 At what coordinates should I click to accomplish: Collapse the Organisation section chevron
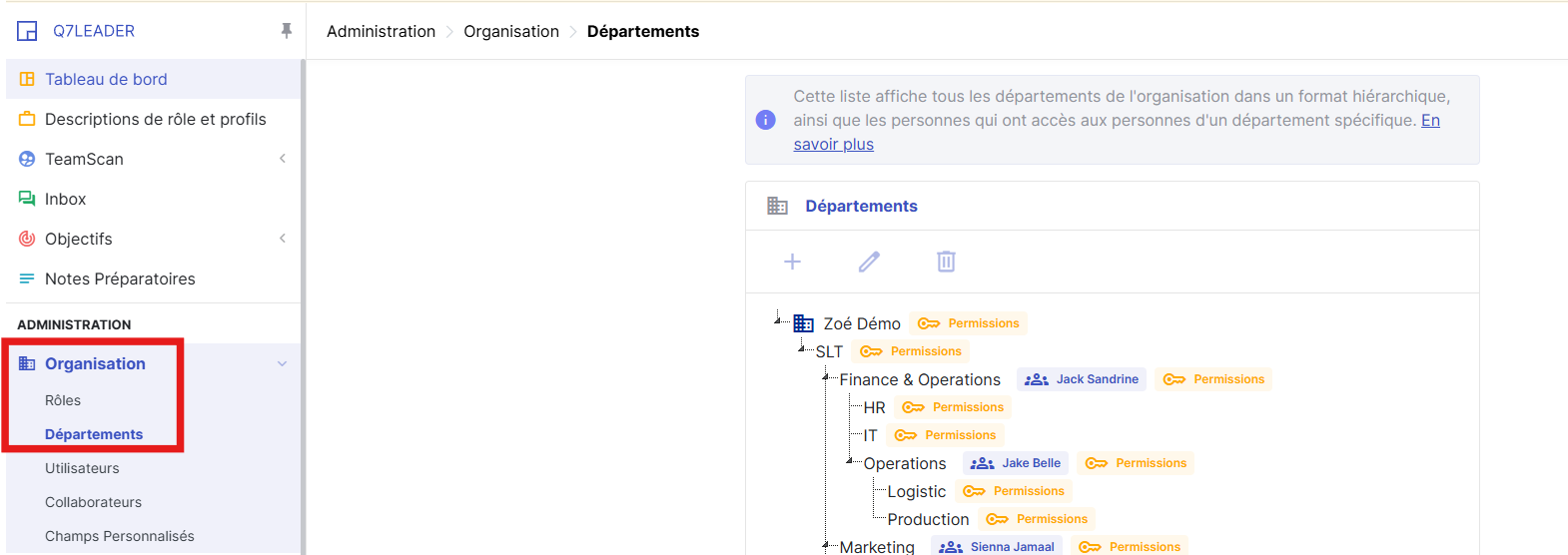[x=282, y=363]
